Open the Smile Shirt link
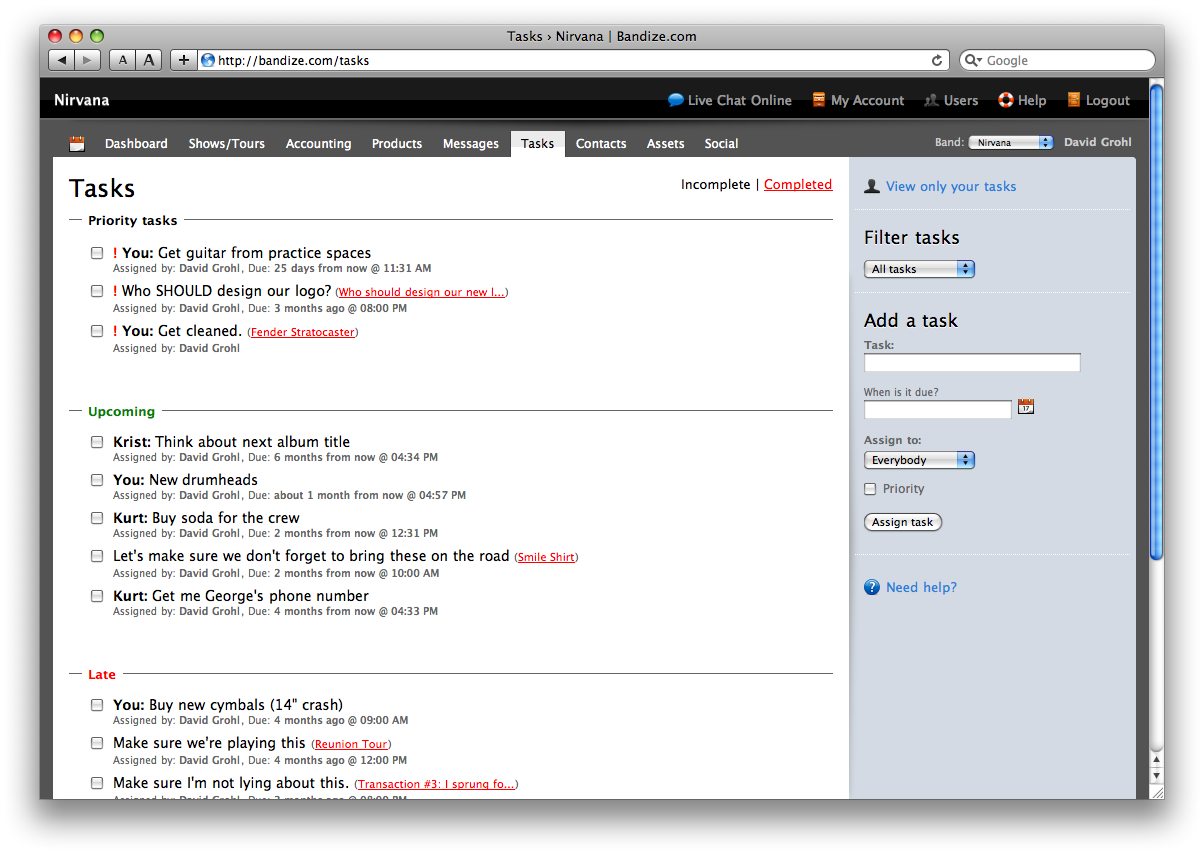This screenshot has height=854, width=1204. click(x=546, y=557)
